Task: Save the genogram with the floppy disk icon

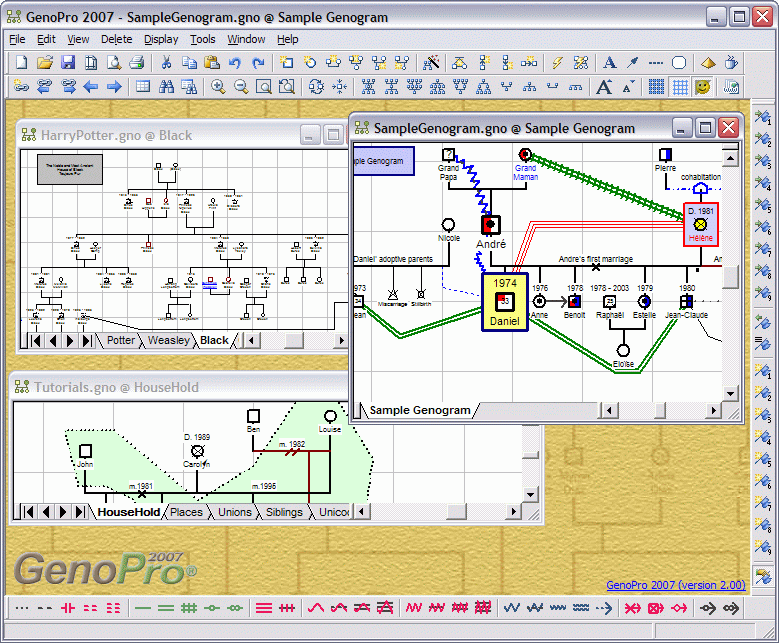Action: [68, 63]
